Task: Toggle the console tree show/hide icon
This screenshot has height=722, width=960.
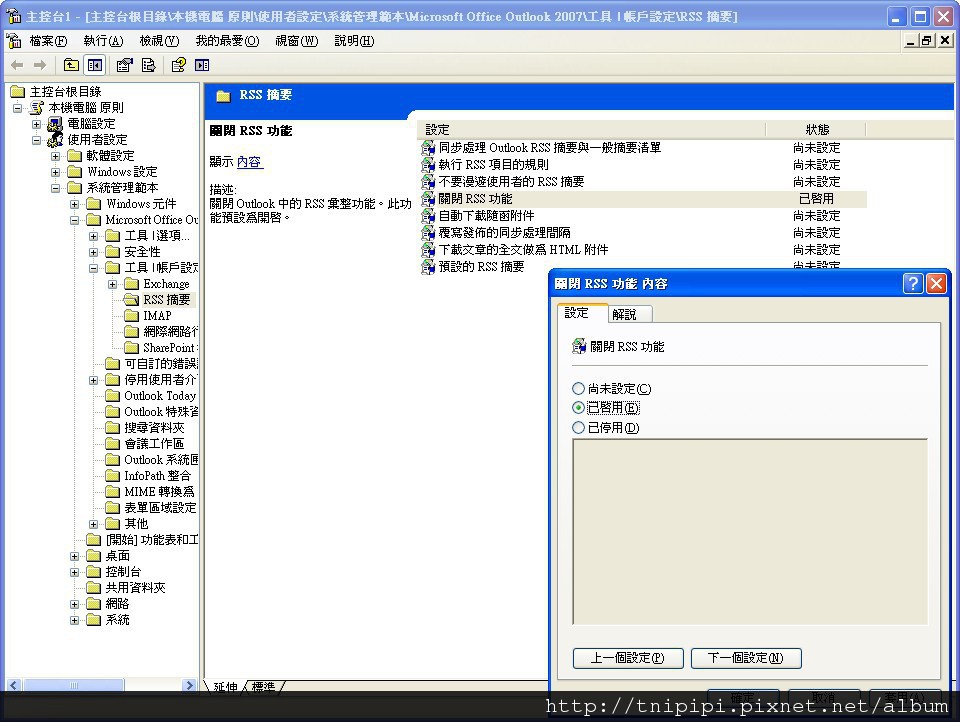Action: (95, 65)
